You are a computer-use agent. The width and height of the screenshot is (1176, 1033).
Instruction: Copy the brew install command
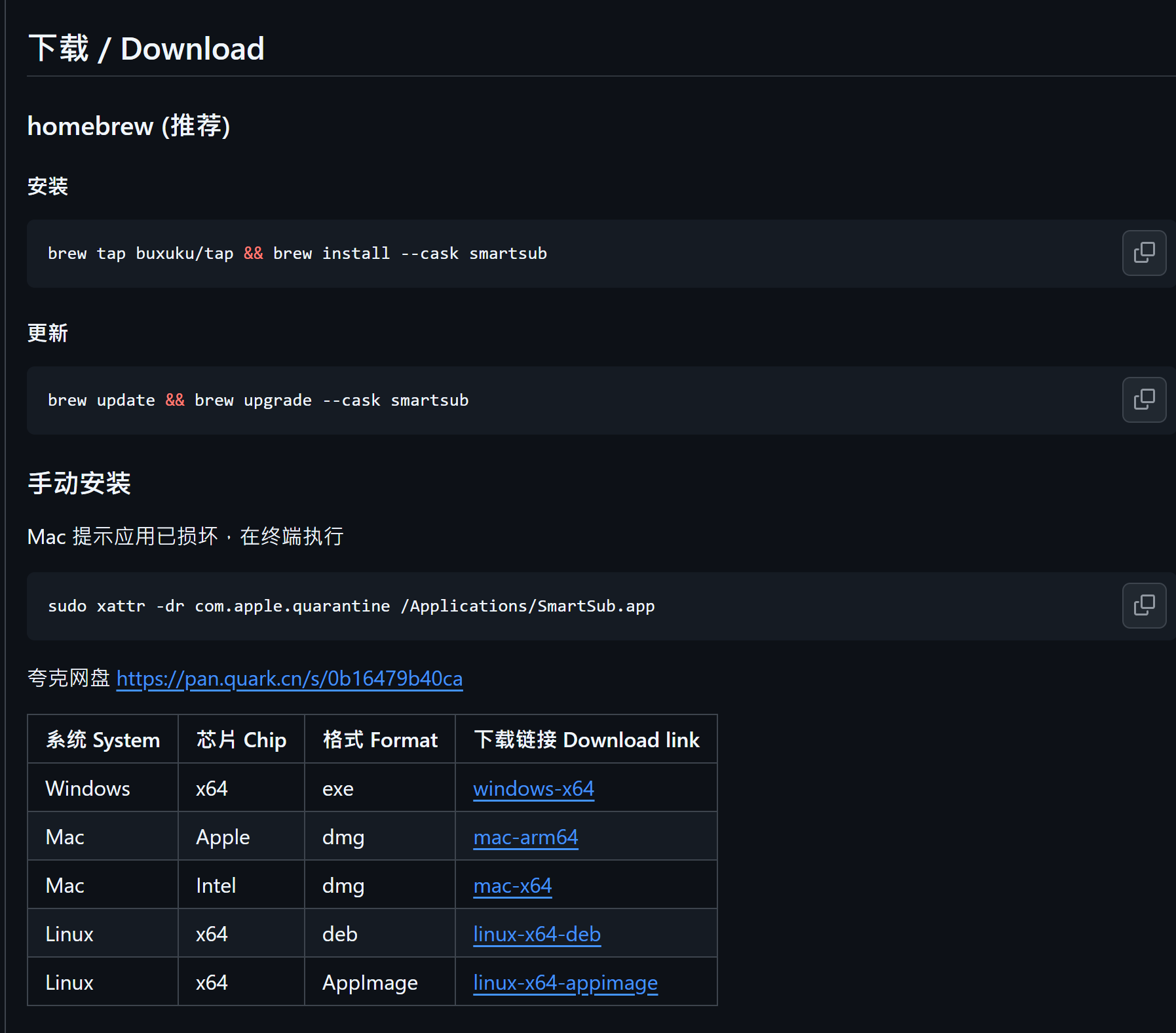(1144, 253)
